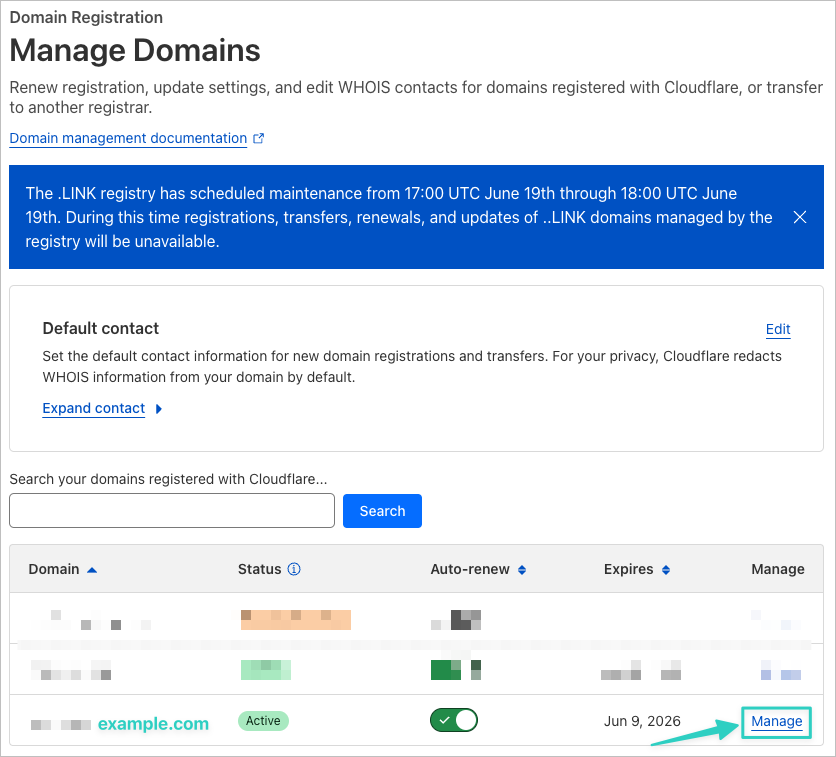Open the Expand contact link

93,408
